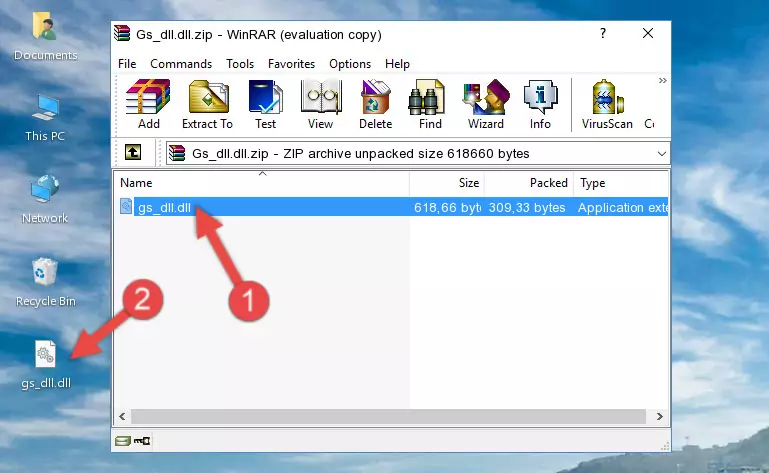The width and height of the screenshot is (769, 473).
Task: Open the Commands menu
Action: pos(181,64)
